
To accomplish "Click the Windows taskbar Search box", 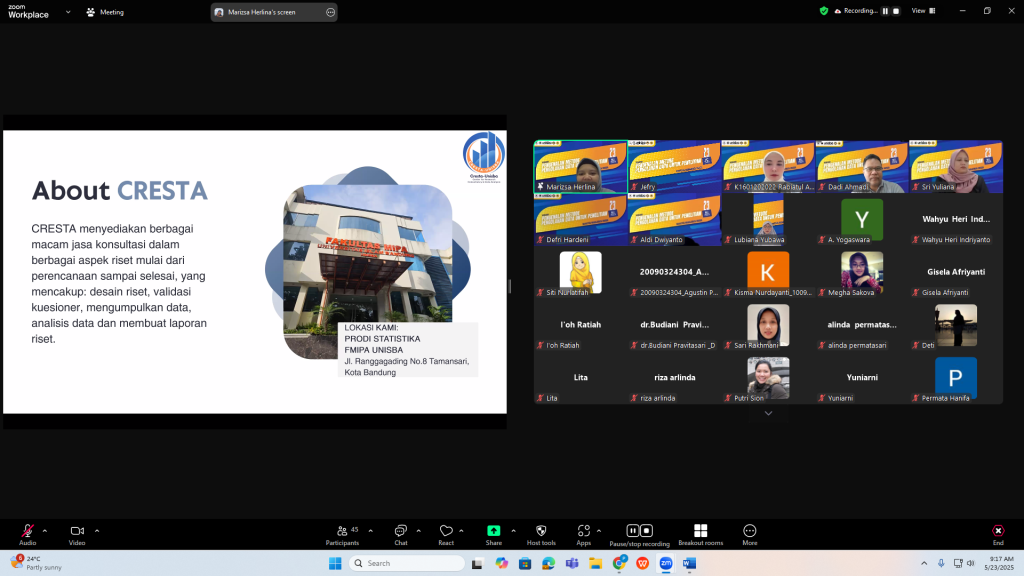I will click(407, 563).
